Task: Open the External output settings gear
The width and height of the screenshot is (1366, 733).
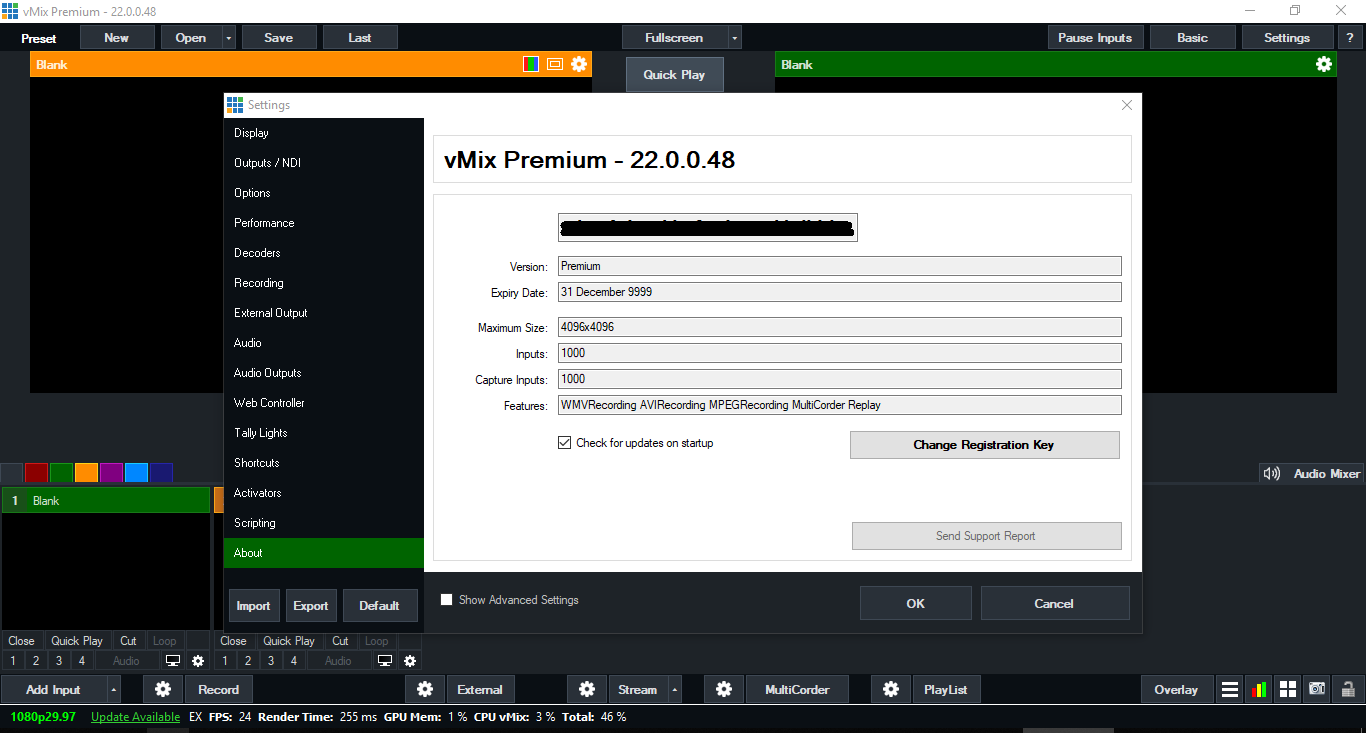Action: [x=425, y=689]
